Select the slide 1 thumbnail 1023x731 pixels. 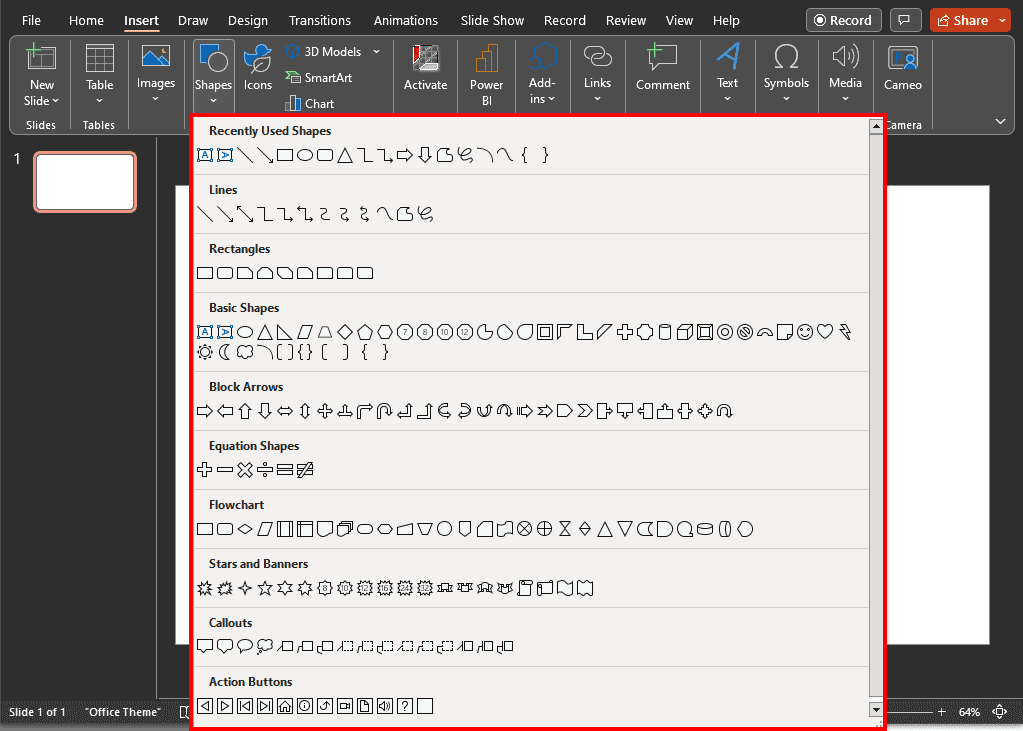click(x=84, y=182)
